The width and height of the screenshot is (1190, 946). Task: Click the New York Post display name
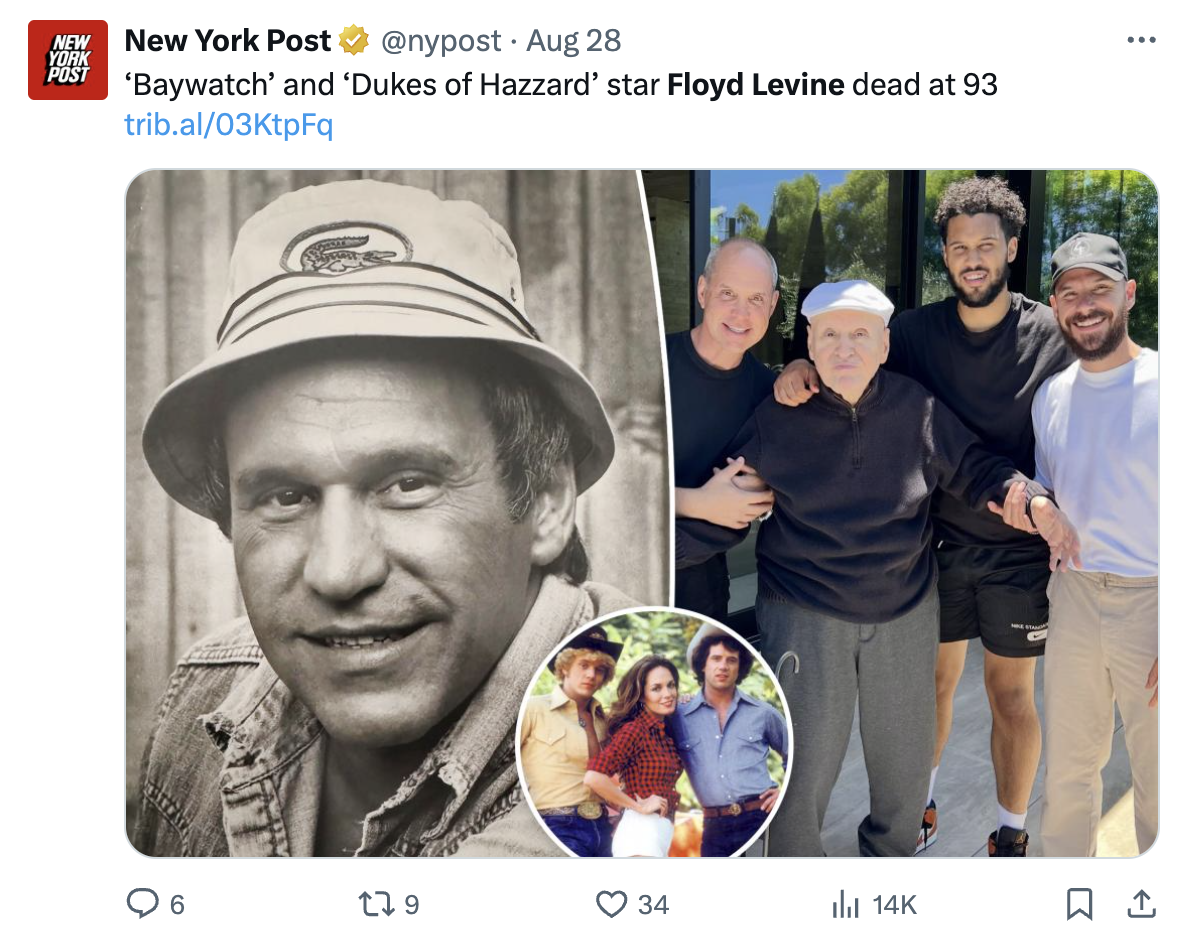point(227,41)
